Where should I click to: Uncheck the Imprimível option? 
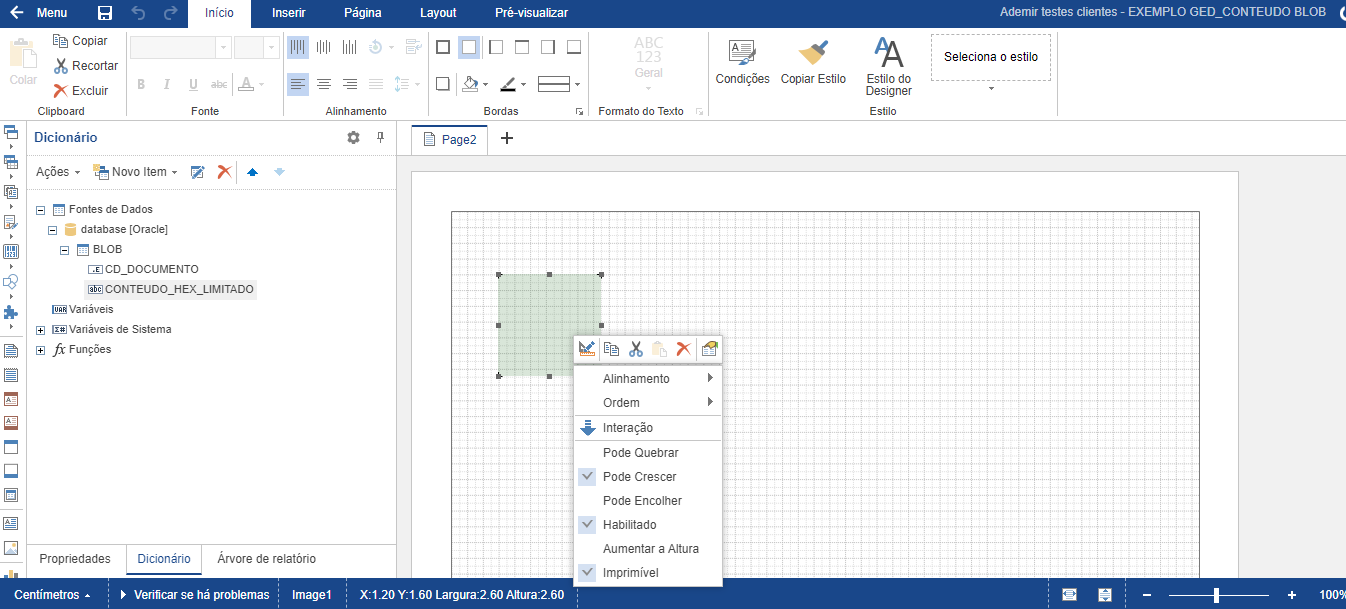[x=630, y=573]
